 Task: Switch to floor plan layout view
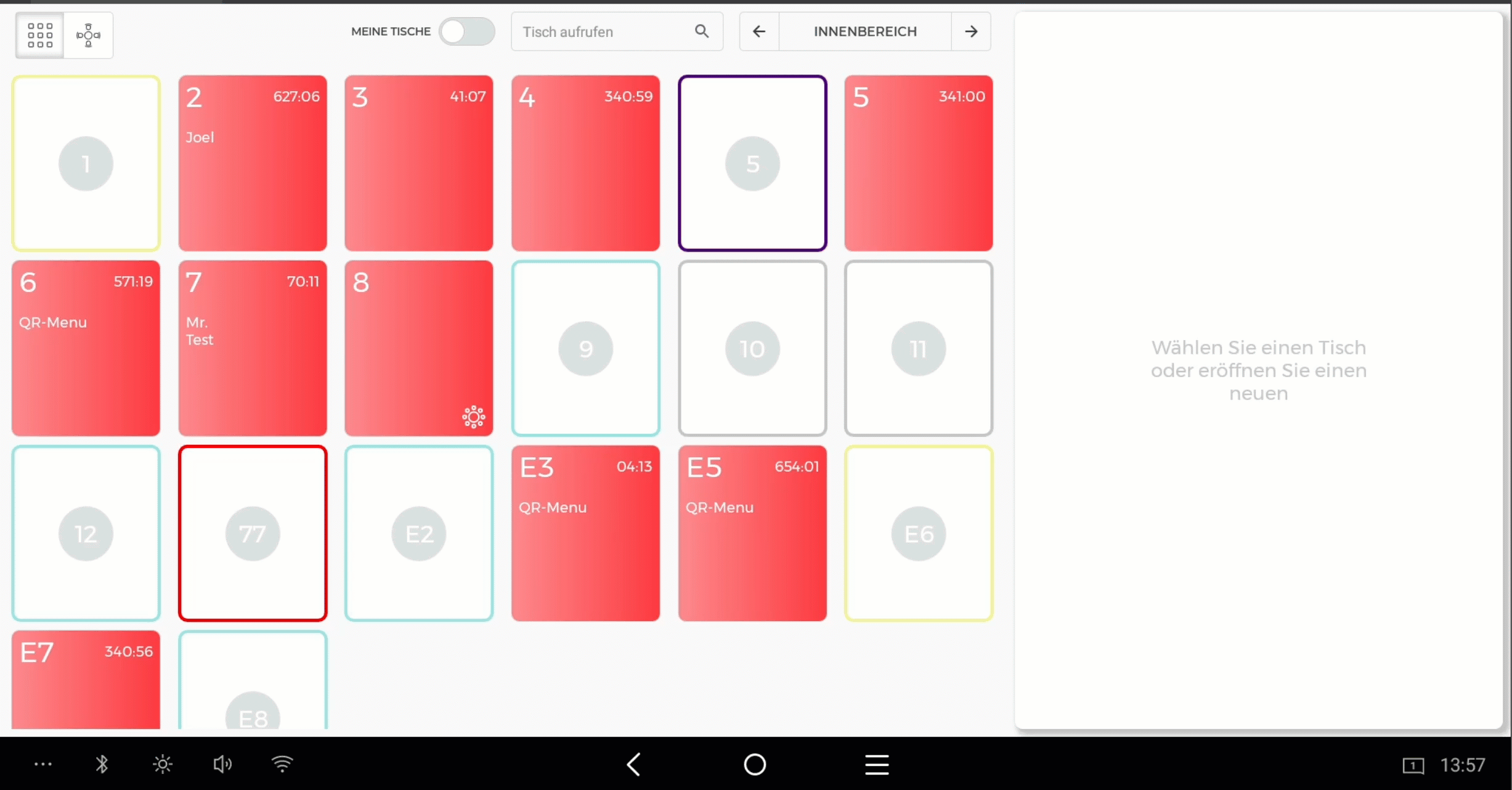tap(88, 35)
